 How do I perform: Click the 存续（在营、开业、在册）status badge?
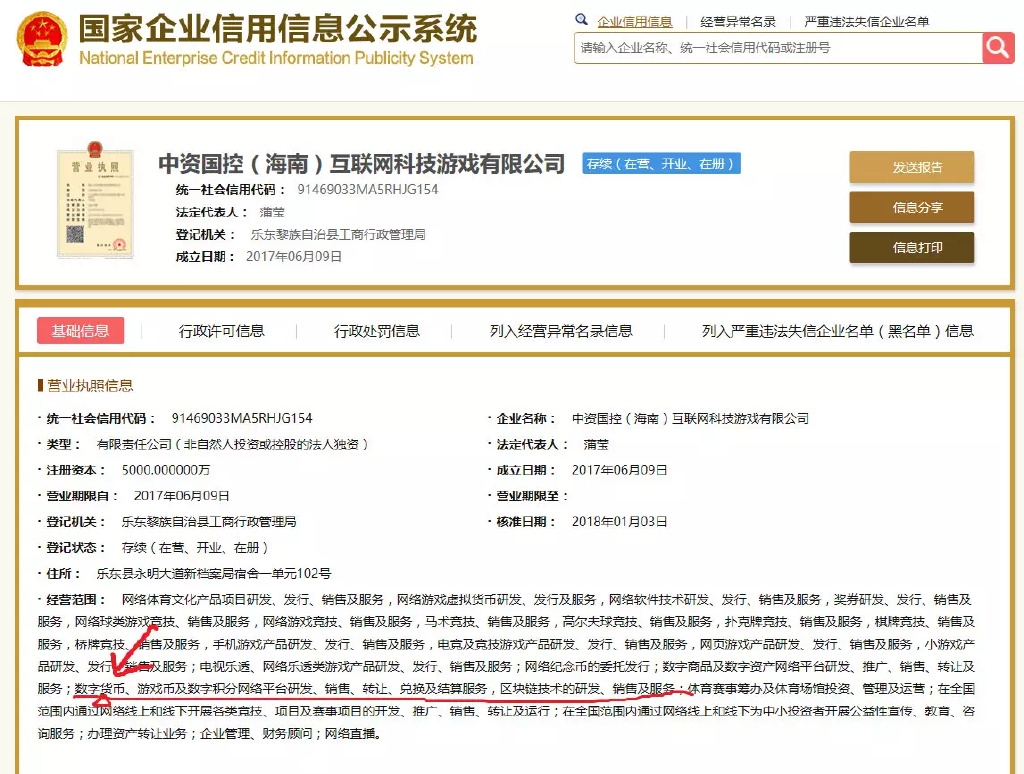(661, 164)
